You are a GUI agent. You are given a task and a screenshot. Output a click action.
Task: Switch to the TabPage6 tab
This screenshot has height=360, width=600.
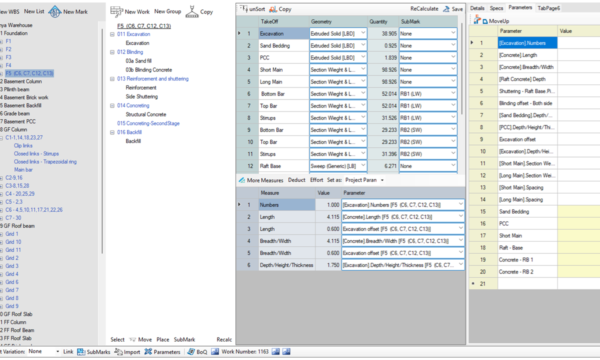pos(549,8)
